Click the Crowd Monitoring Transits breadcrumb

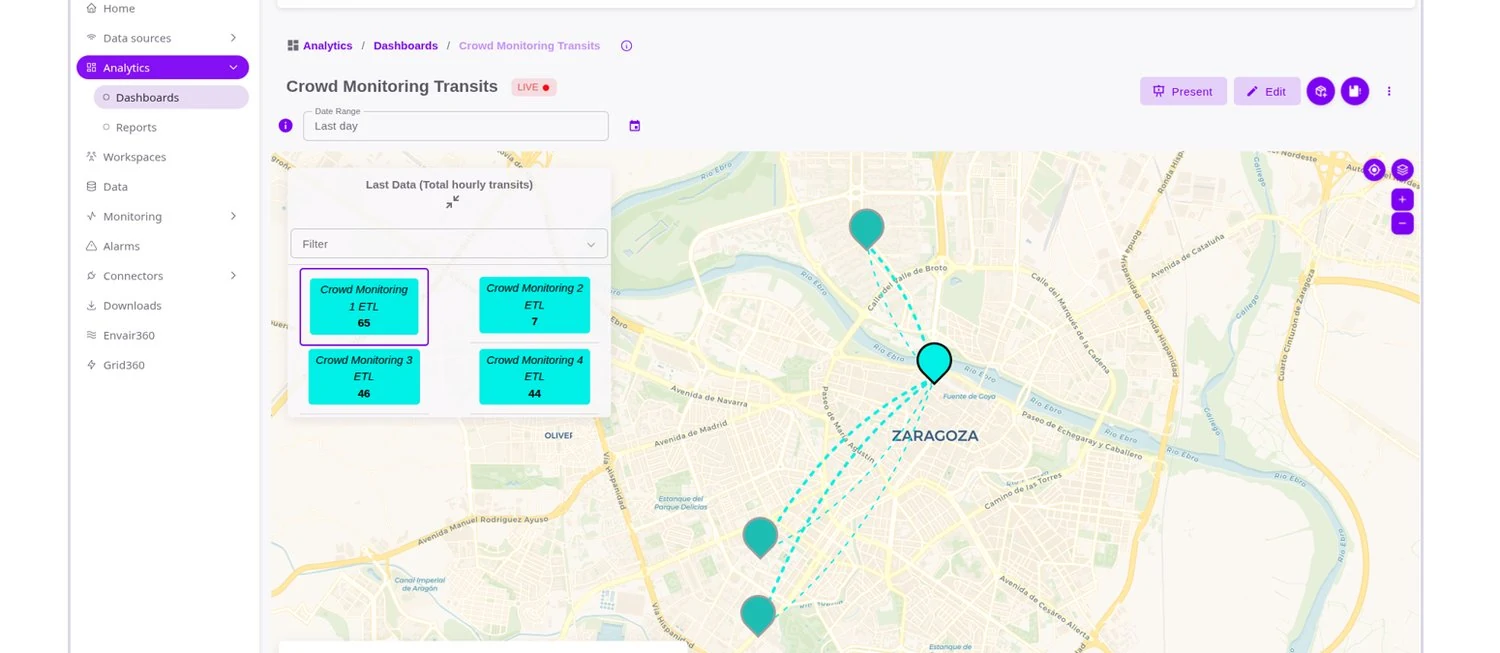tap(529, 46)
